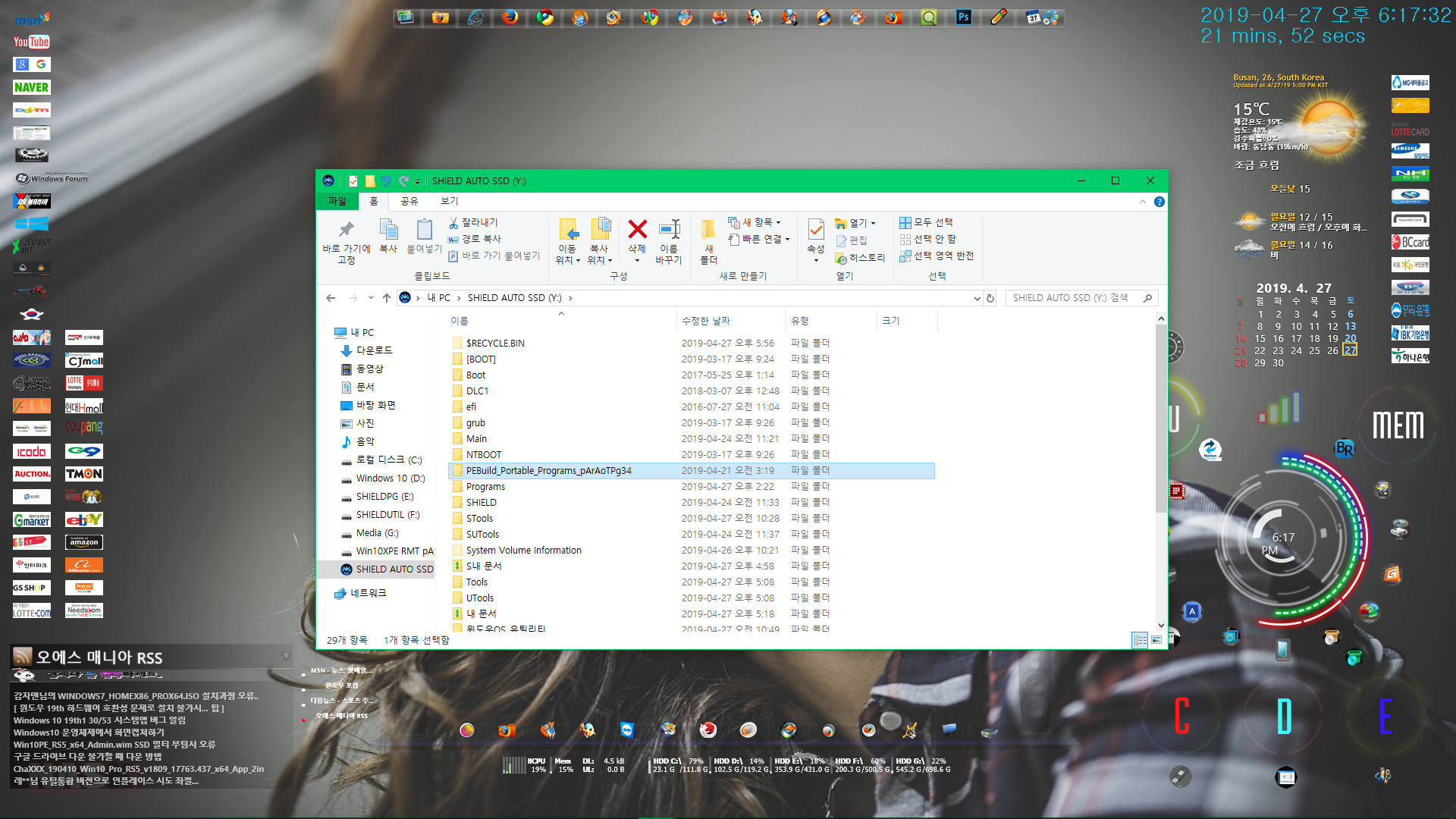Open RSS item 'Windows 10 19th1 30/53 시스템앱 버그 알림'

click(x=99, y=720)
